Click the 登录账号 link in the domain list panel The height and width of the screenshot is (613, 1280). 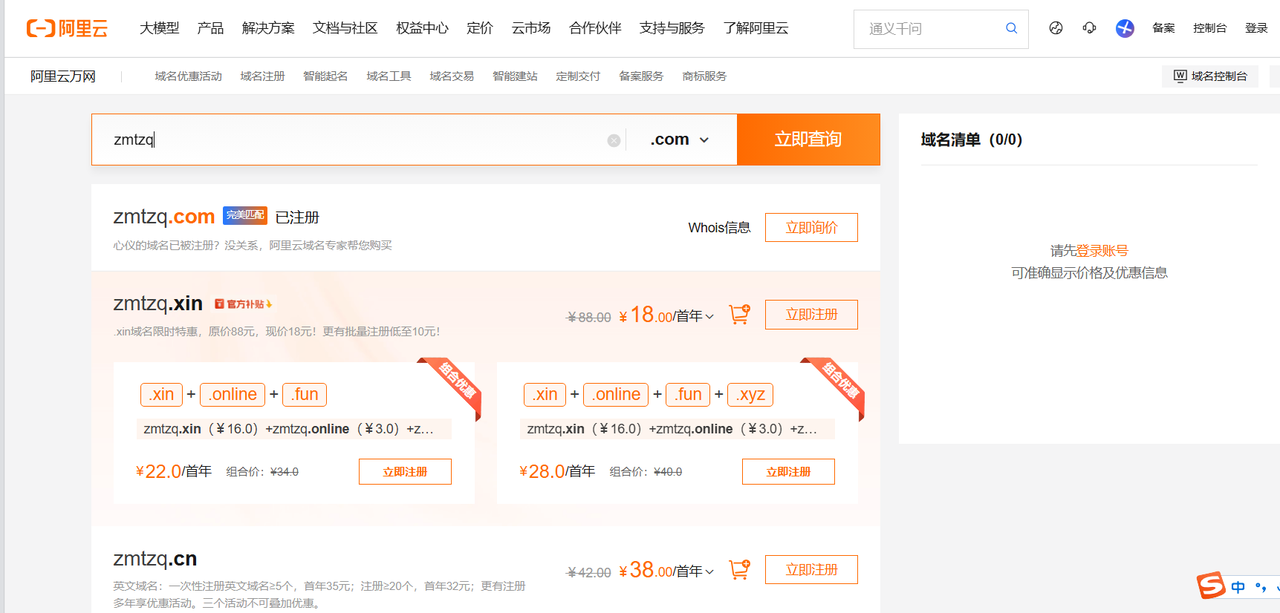click(1102, 251)
